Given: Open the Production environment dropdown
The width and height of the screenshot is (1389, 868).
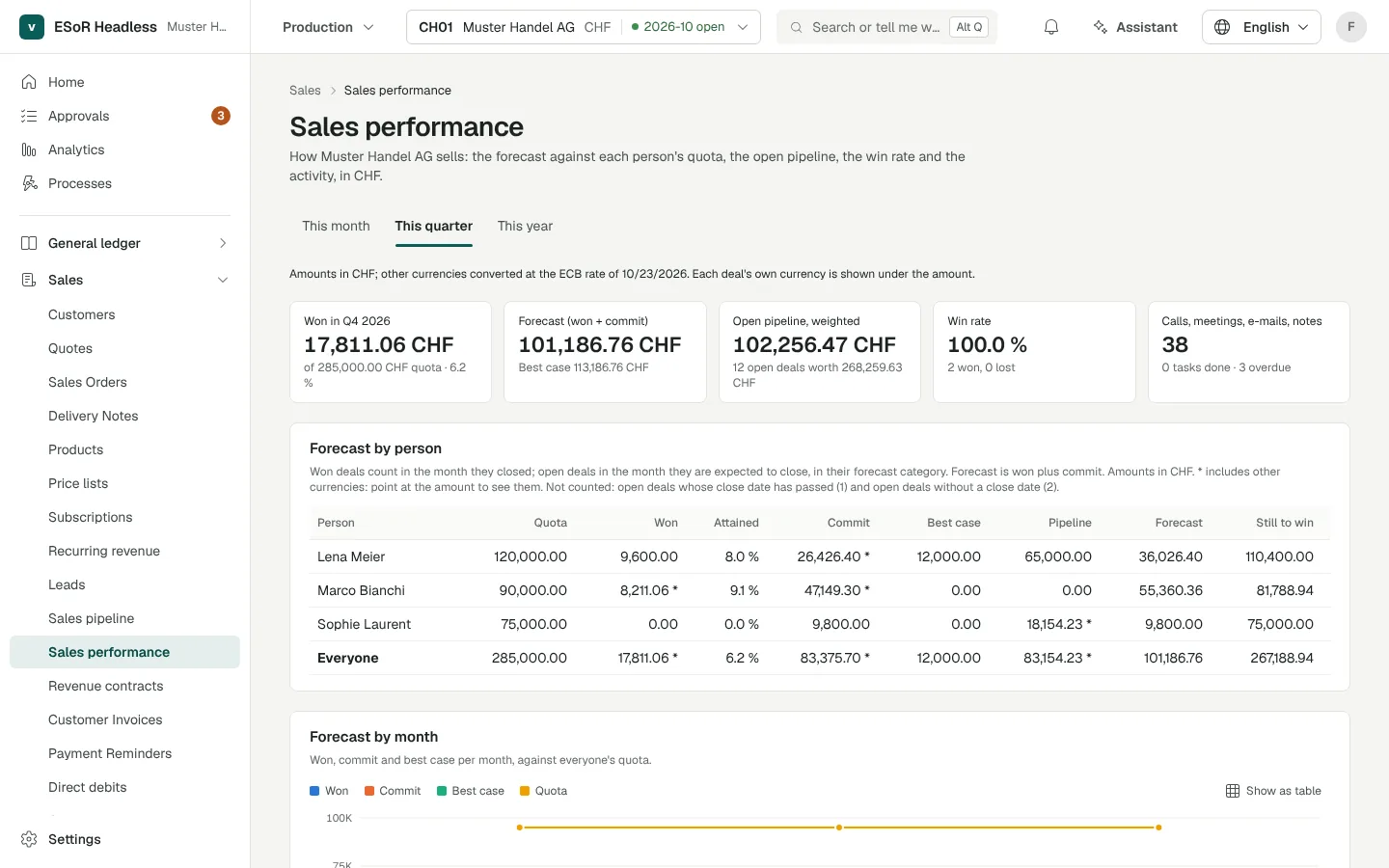Looking at the screenshot, I should 328,27.
